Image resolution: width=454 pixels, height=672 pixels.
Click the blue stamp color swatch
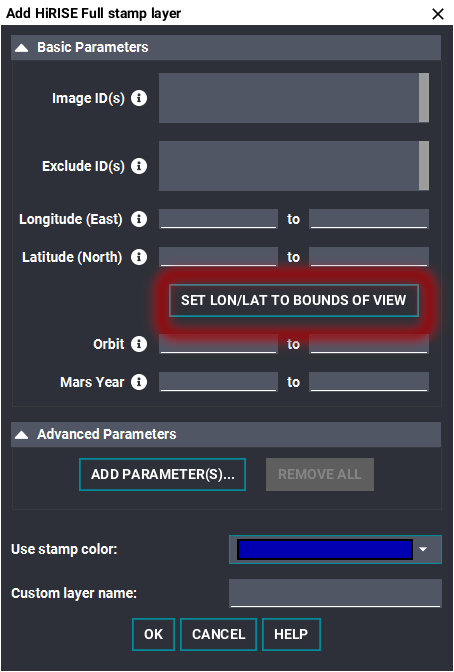pos(325,549)
